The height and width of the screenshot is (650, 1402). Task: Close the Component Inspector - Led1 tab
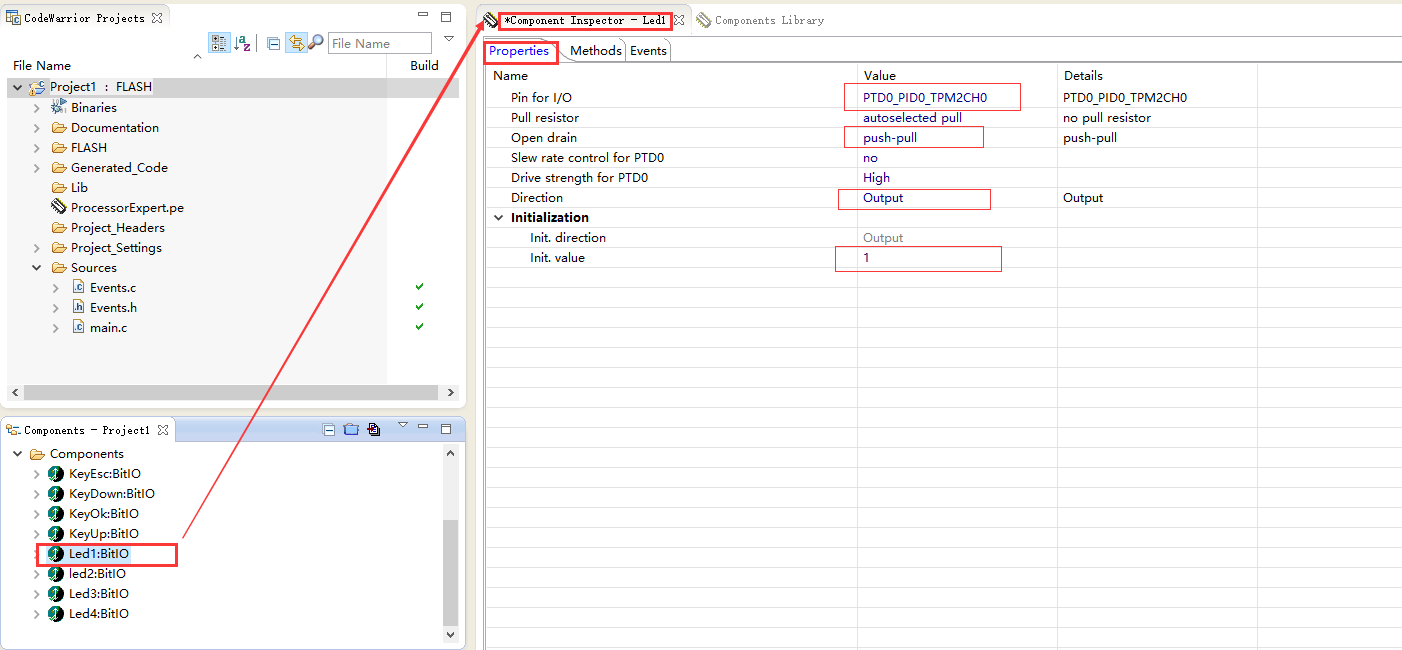pos(679,20)
